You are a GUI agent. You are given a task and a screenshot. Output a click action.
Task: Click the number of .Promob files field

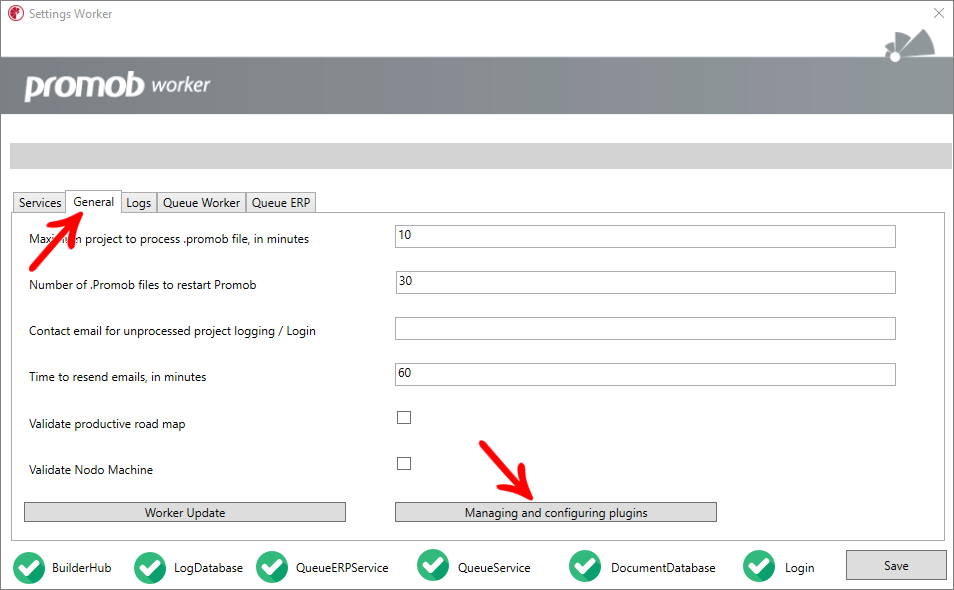(646, 282)
